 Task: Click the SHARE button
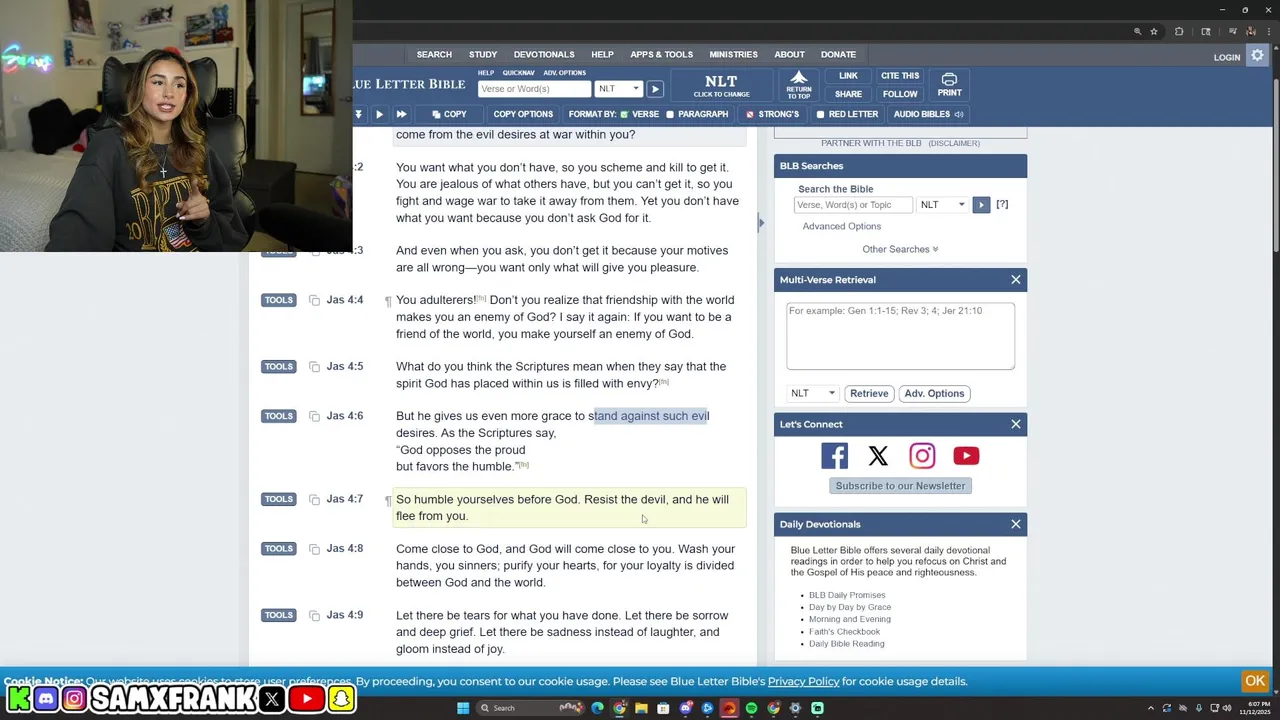pyautogui.click(x=848, y=94)
